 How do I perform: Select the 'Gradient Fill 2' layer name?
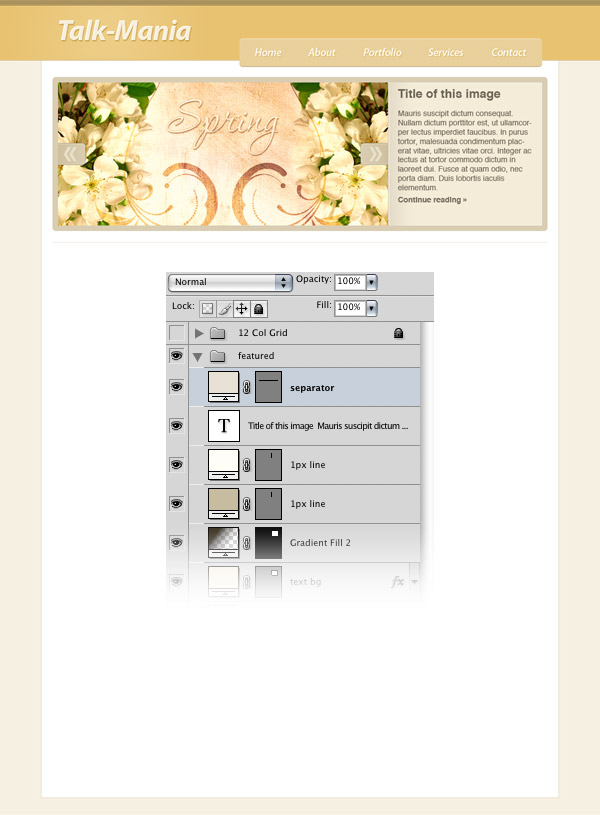pos(320,543)
